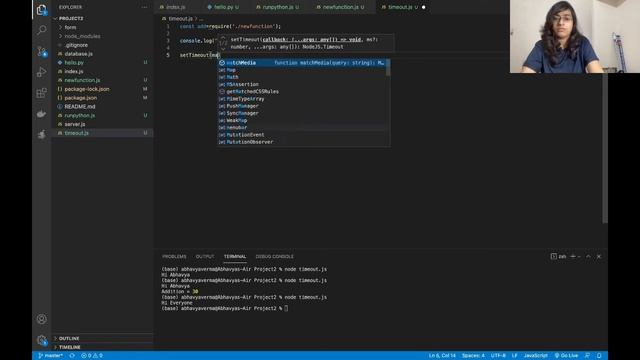
Task: Choose getMatchedCSSRules autocomplete suggestion
Action: pos(301,91)
